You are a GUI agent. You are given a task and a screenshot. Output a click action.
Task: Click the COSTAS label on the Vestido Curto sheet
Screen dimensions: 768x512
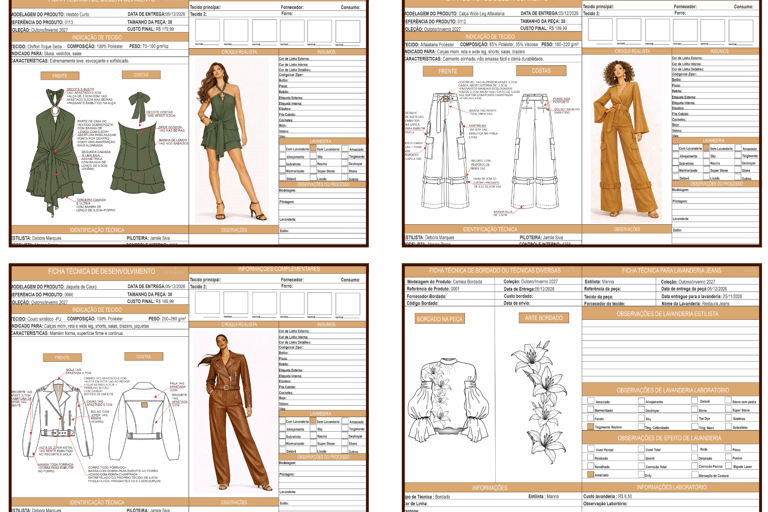click(141, 75)
